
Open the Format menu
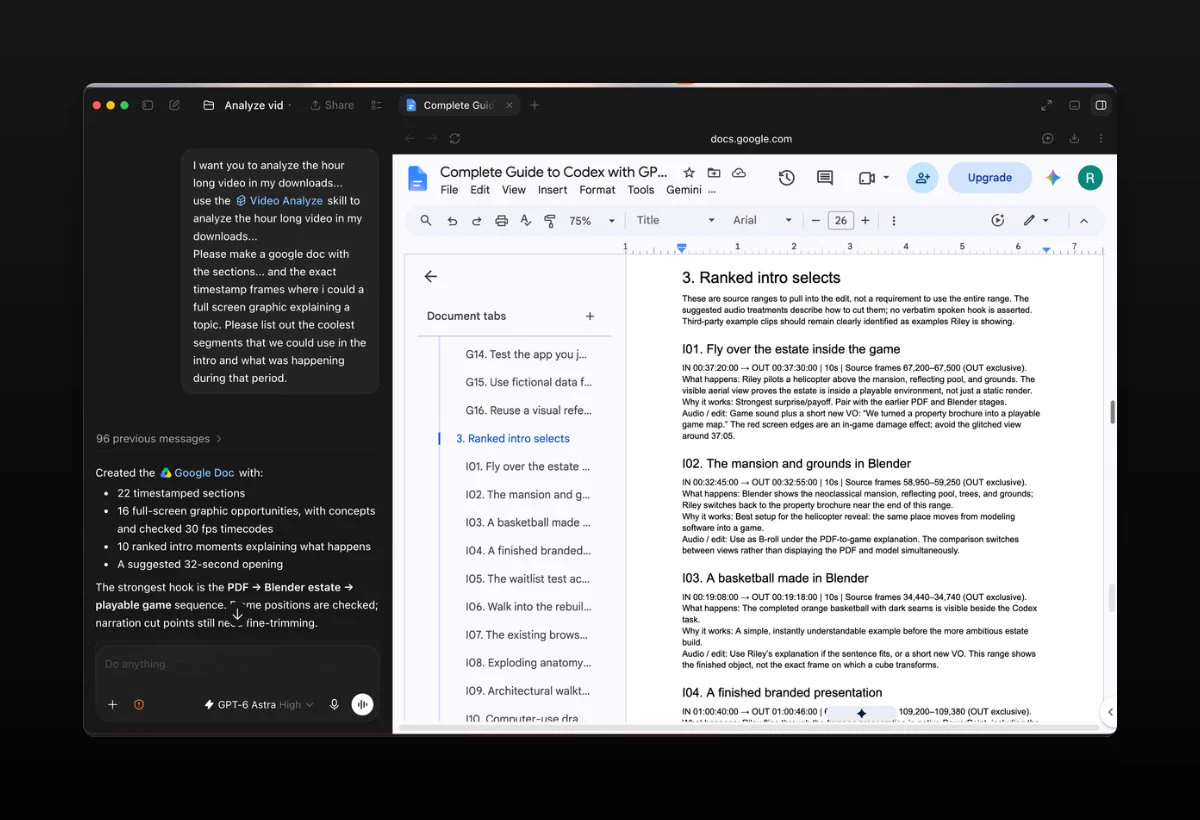(x=597, y=190)
